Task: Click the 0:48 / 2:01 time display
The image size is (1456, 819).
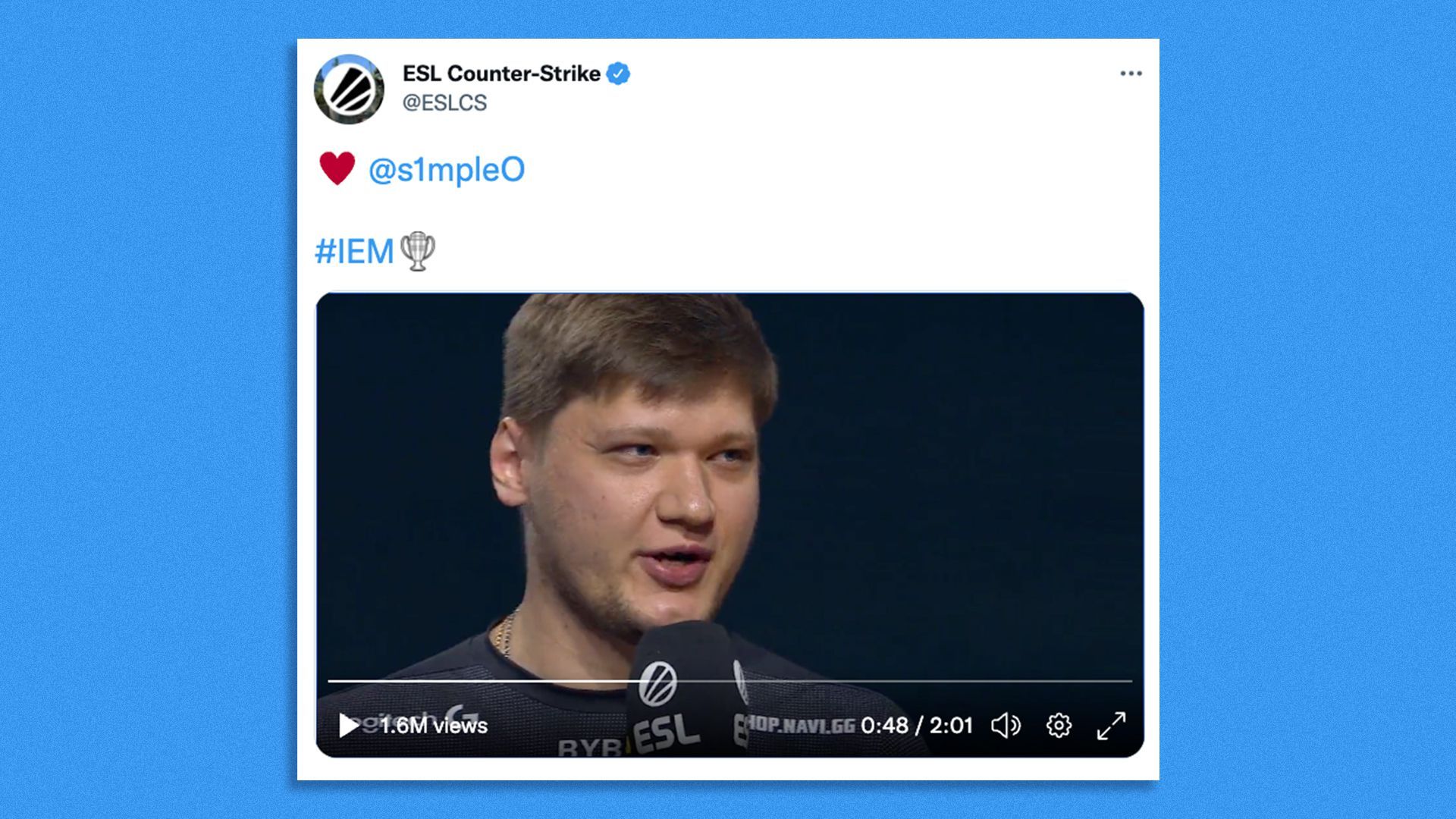Action: 916,726
